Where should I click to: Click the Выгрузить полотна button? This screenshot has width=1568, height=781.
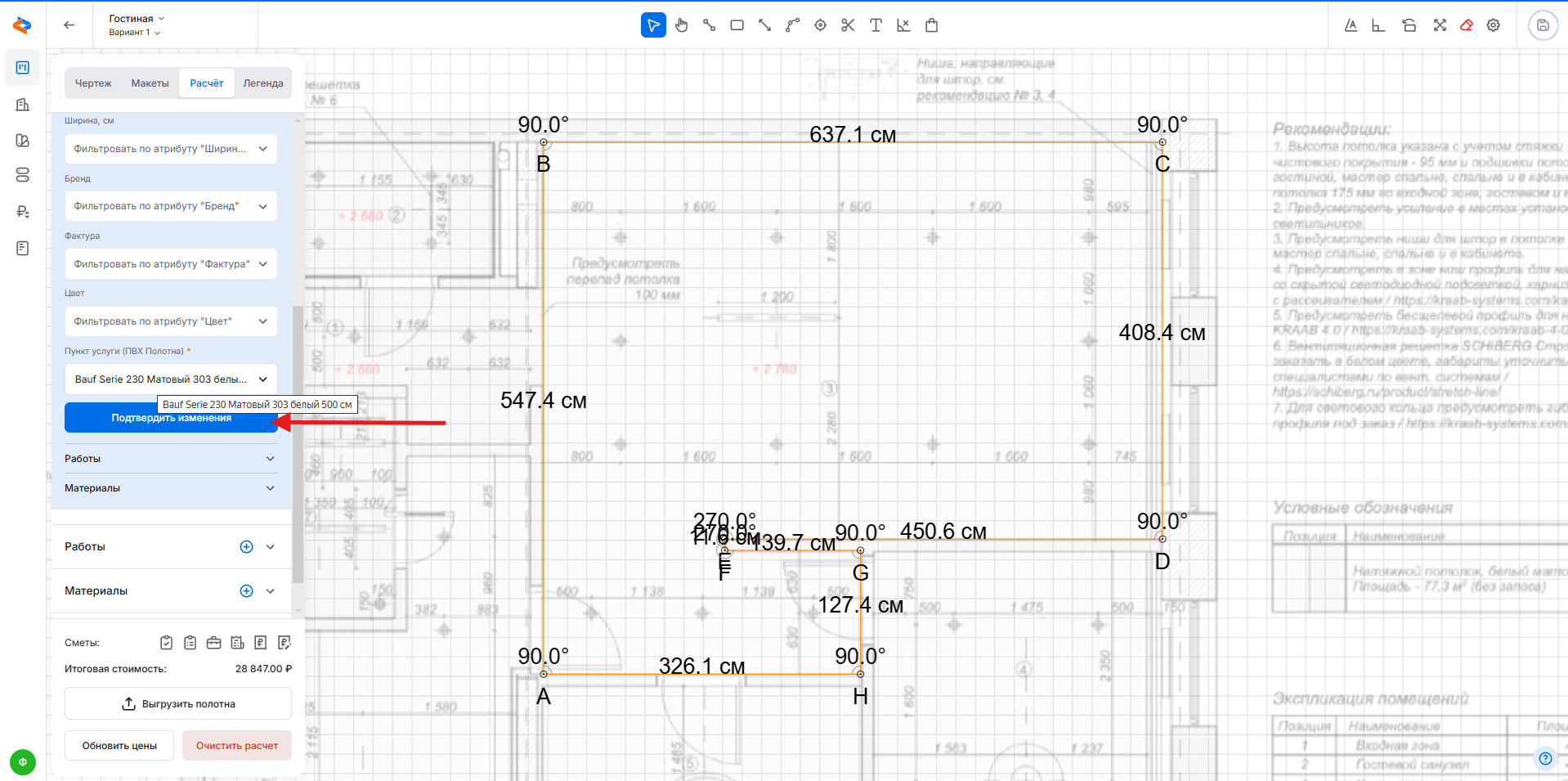click(x=178, y=704)
